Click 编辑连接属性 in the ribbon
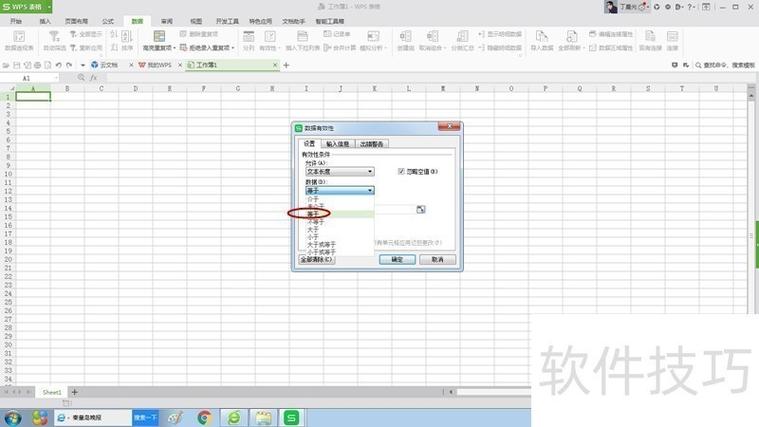Image resolution: width=759 pixels, height=427 pixels. click(611, 34)
